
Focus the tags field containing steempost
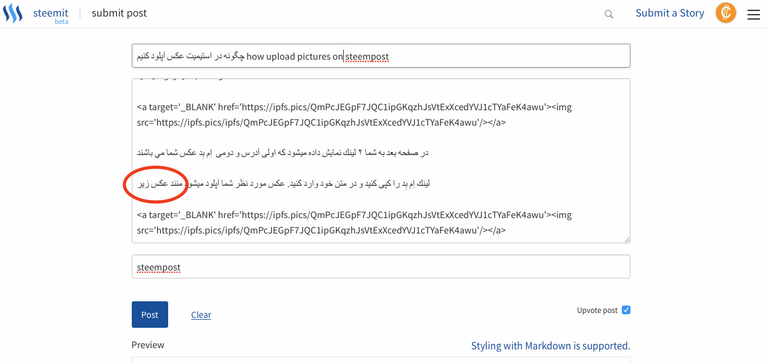[381, 267]
